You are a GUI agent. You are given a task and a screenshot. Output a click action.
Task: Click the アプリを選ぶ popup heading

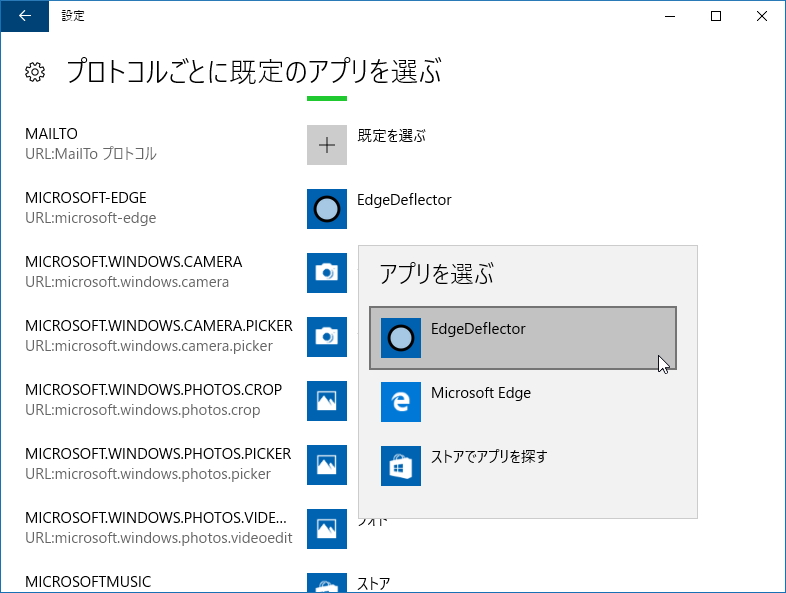436,274
